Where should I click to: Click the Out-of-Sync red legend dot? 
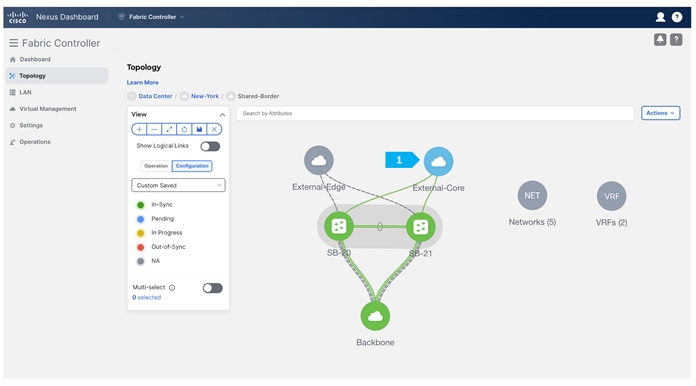tap(141, 247)
